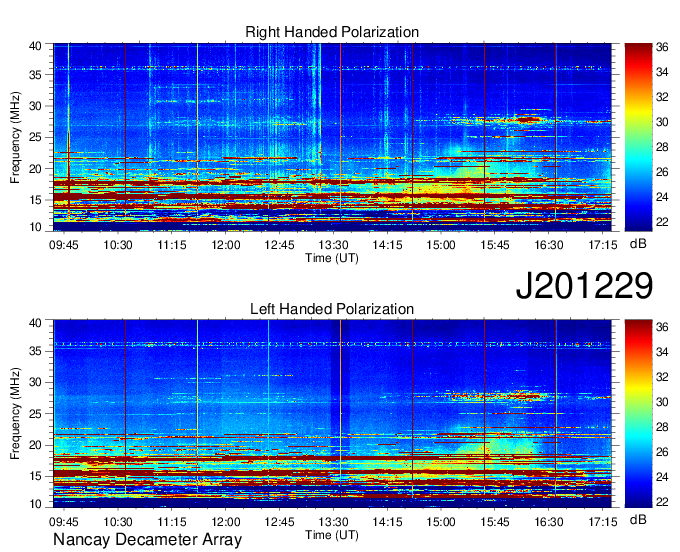
Task: Click the "28" value on the bottom color bar
Action: (x=662, y=427)
